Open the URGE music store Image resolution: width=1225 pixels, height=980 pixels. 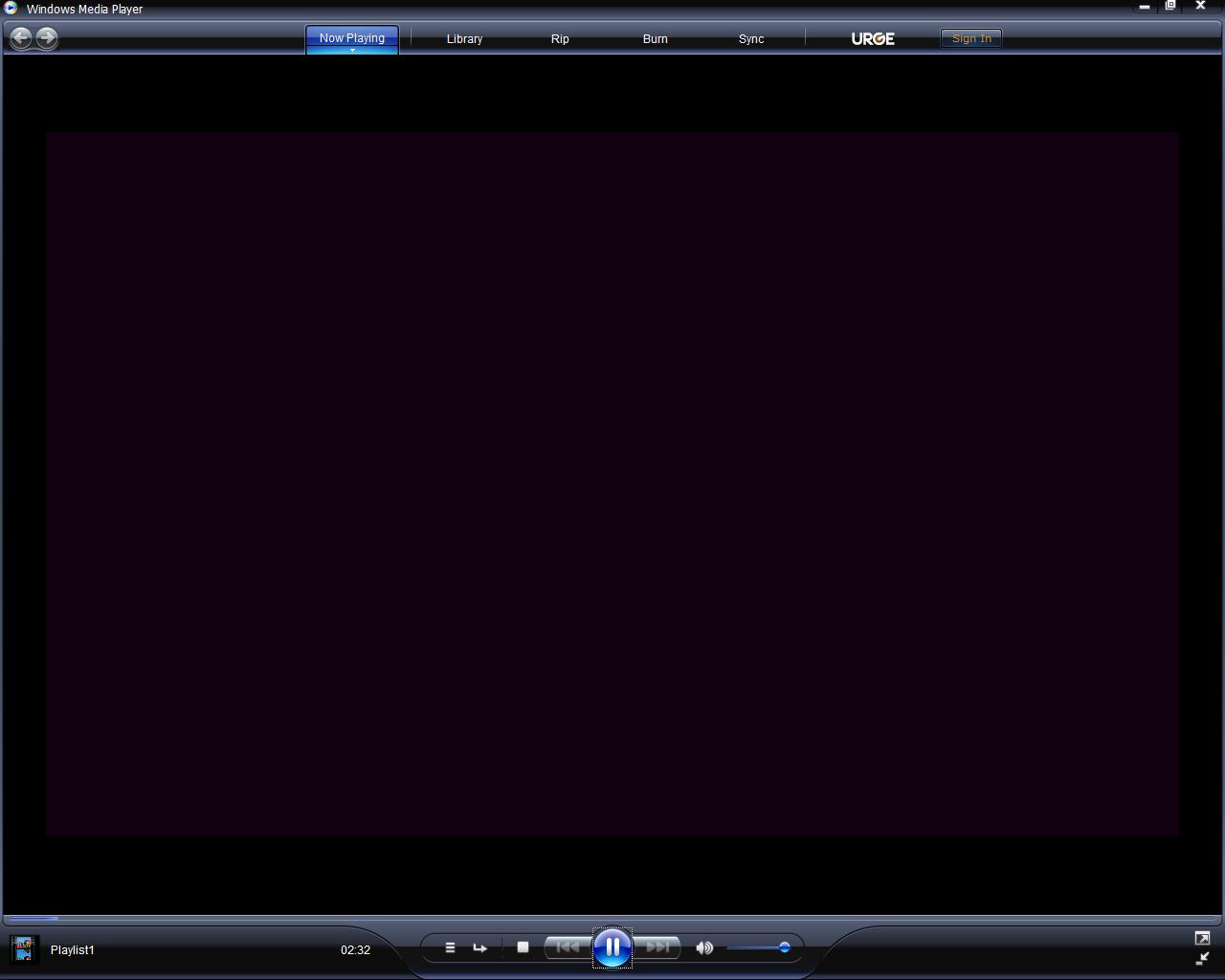[873, 38]
